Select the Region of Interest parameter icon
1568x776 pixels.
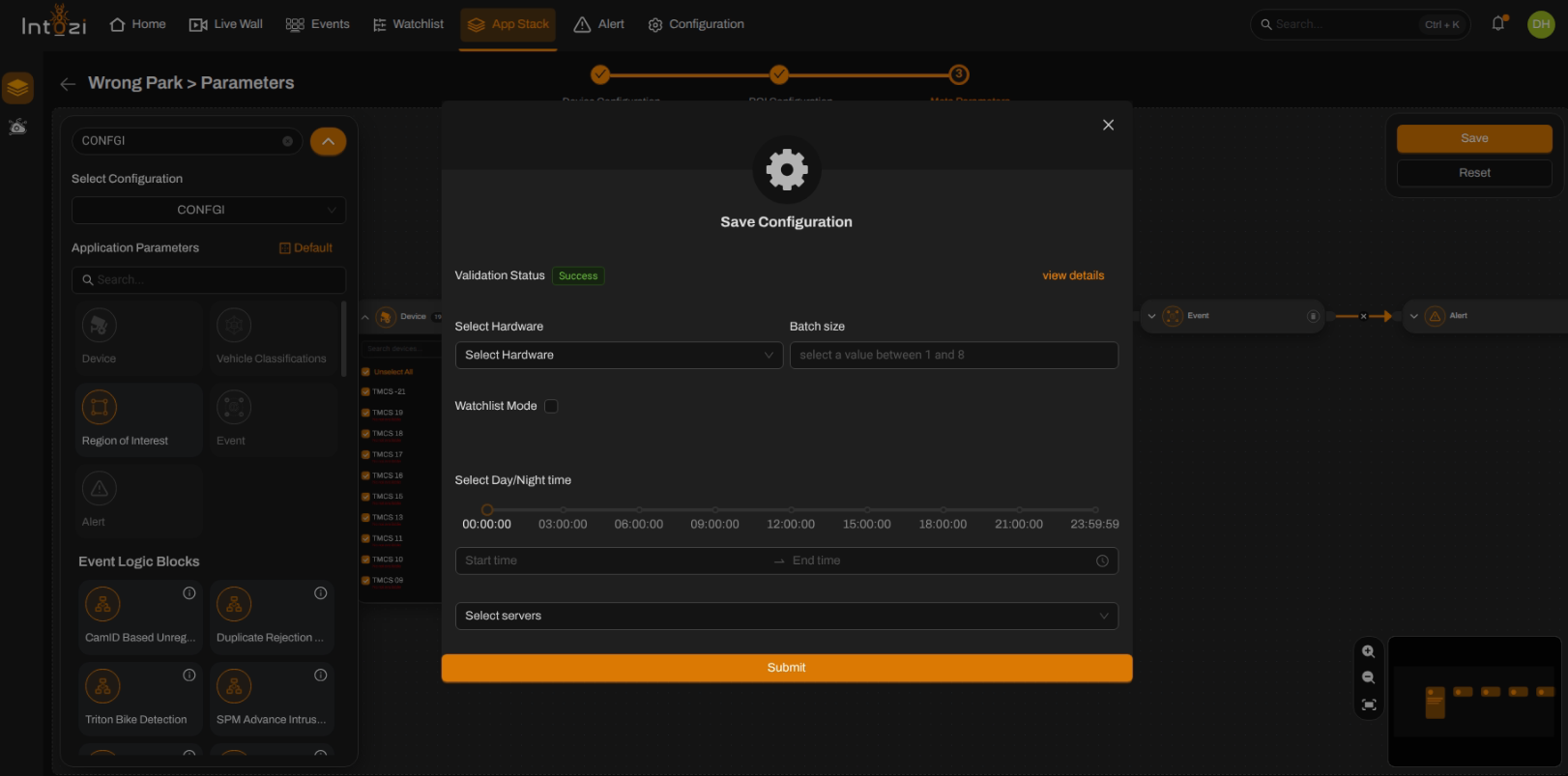[x=100, y=408]
